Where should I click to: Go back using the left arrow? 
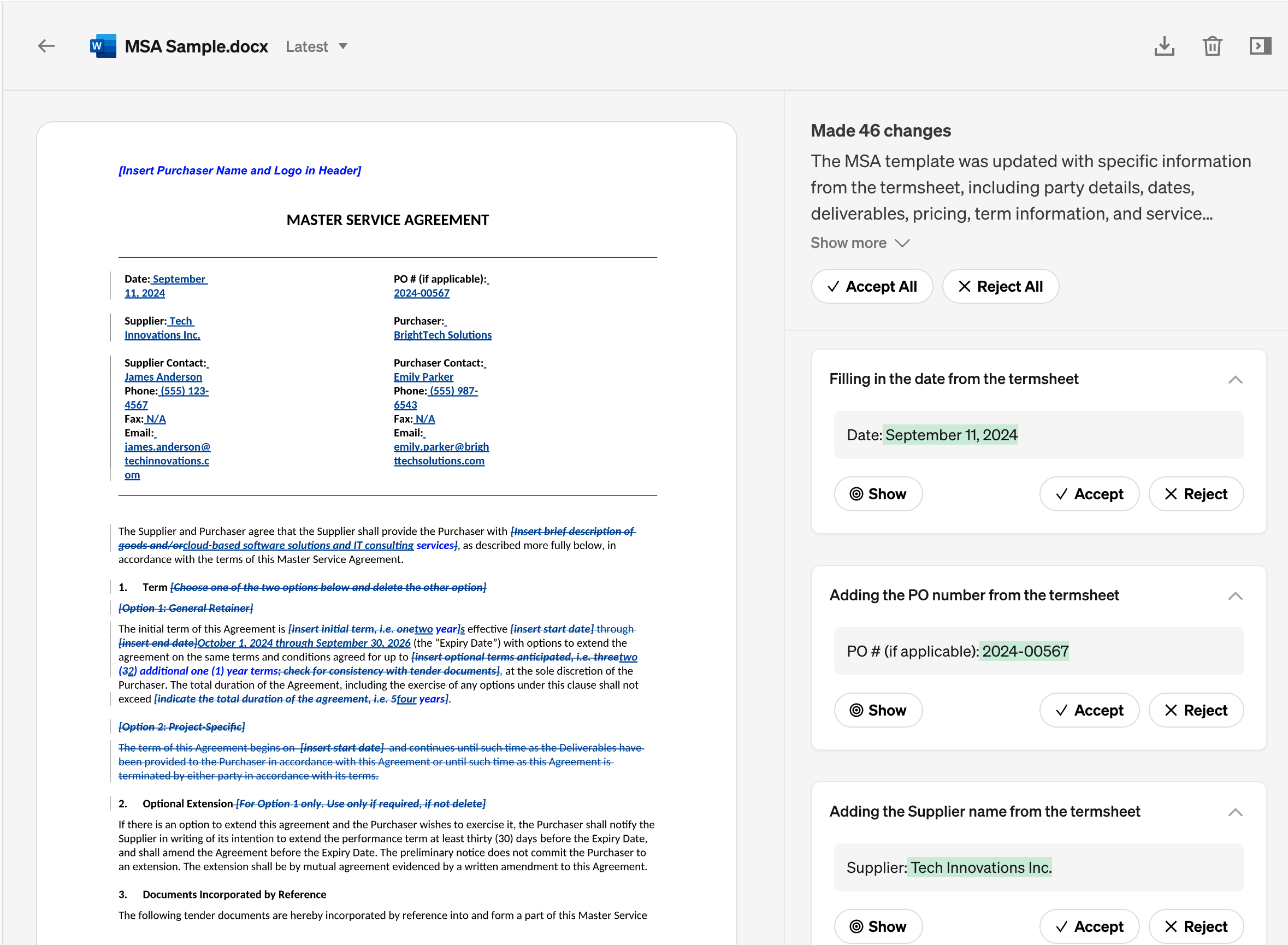[x=46, y=46]
